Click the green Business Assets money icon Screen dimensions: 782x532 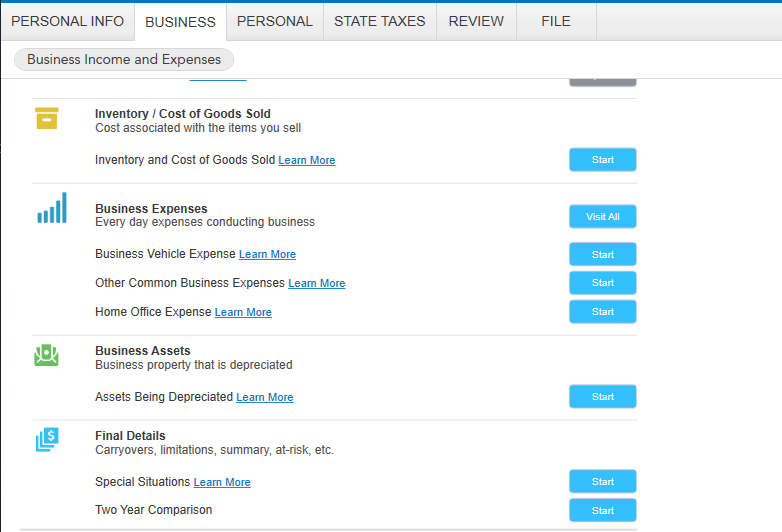point(46,354)
